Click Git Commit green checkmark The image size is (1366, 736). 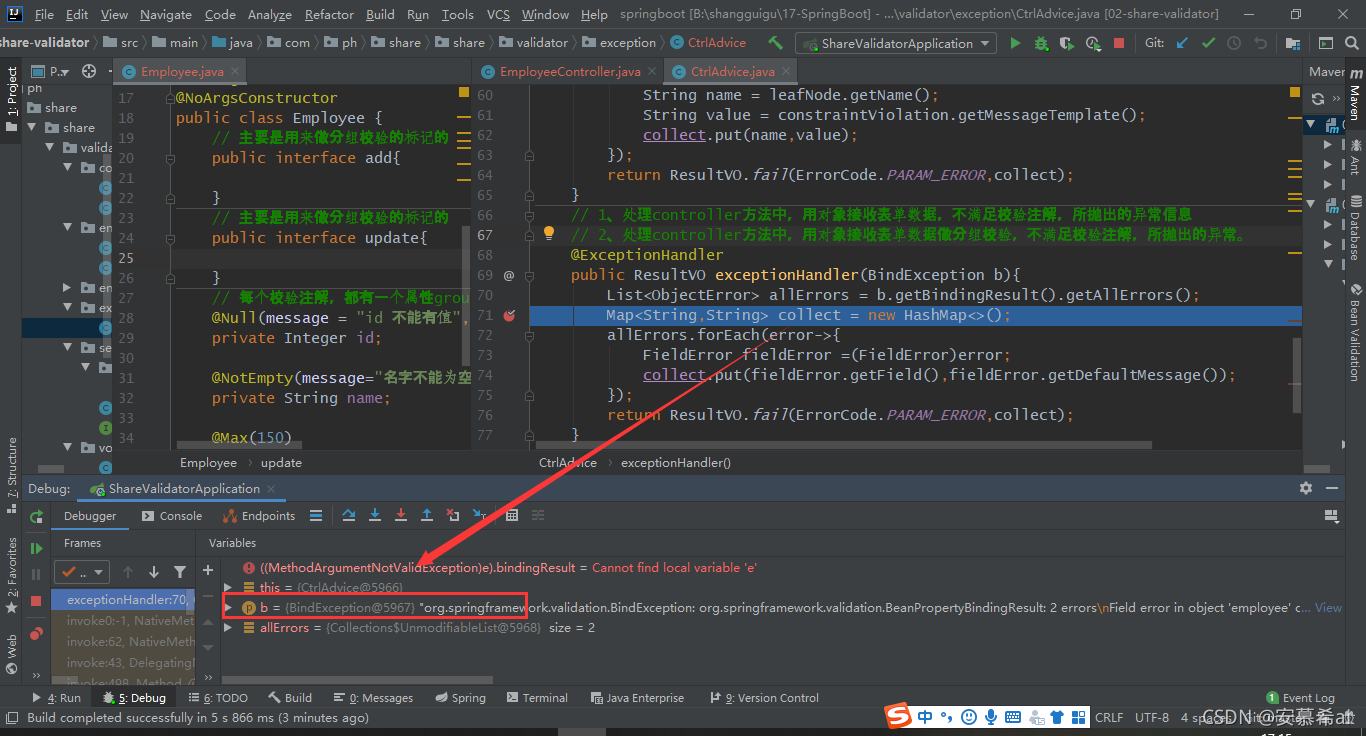tap(1208, 43)
